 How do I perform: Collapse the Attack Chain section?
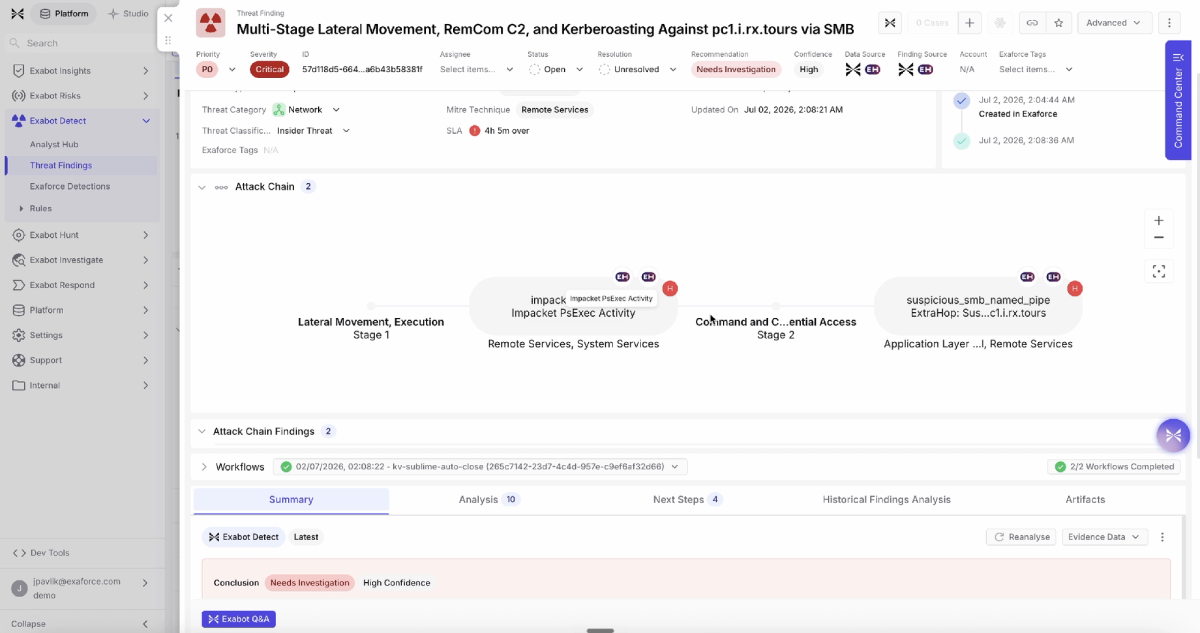pyautogui.click(x=202, y=187)
